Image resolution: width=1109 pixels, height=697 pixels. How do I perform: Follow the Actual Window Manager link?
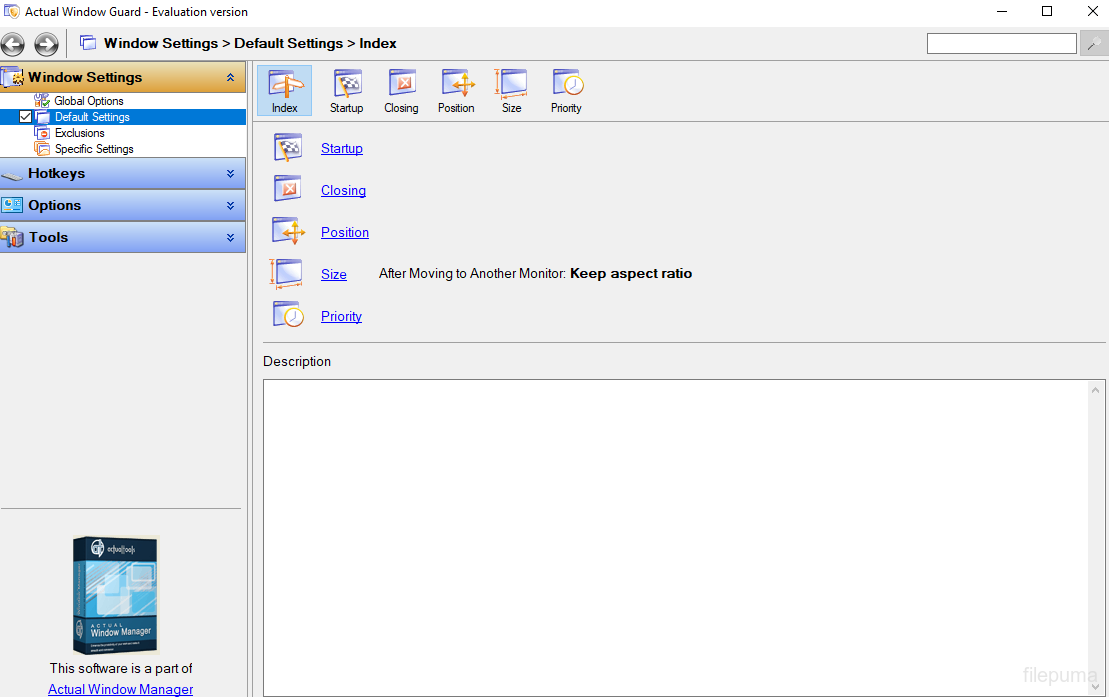coord(121,689)
